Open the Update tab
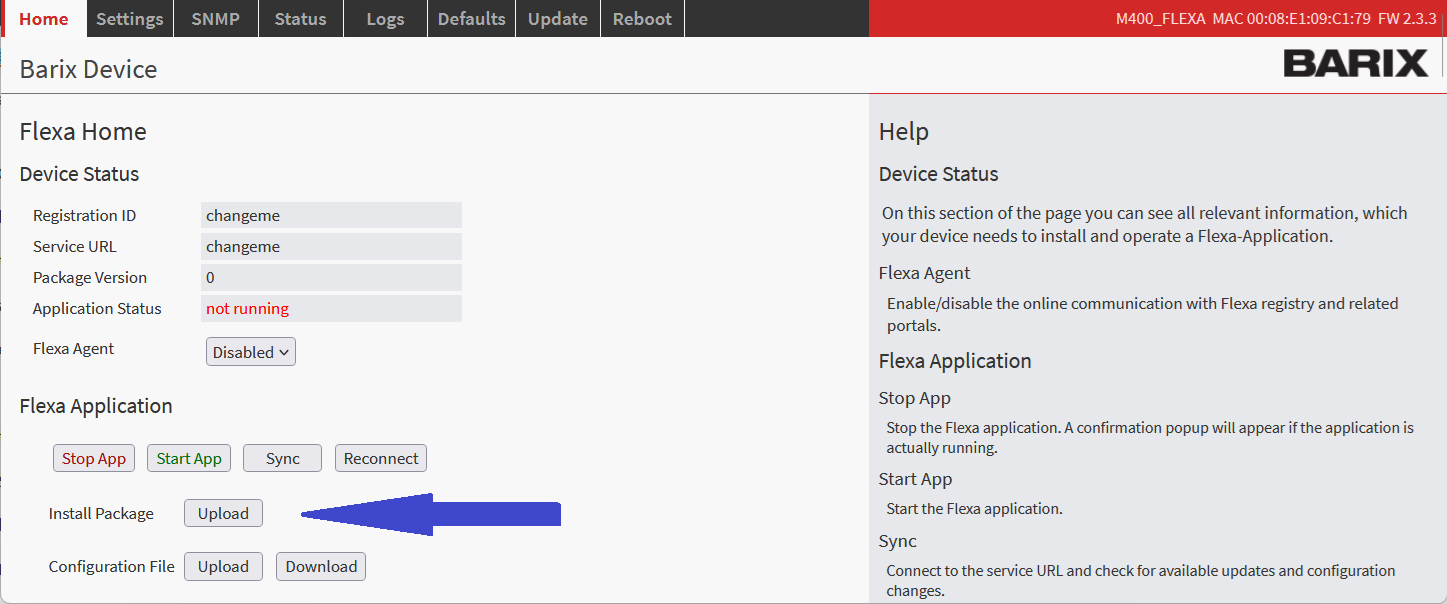Screen dimensions: 1447x604 click(557, 19)
